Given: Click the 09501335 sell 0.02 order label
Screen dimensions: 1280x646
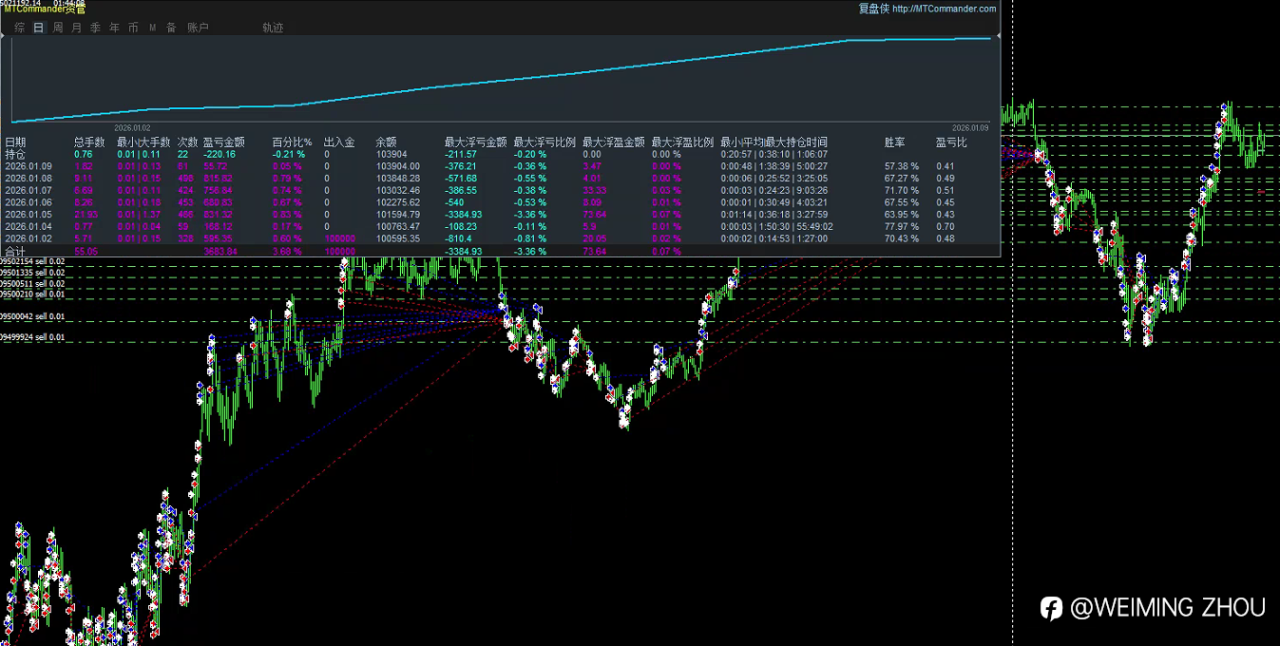Looking at the screenshot, I should (32, 273).
